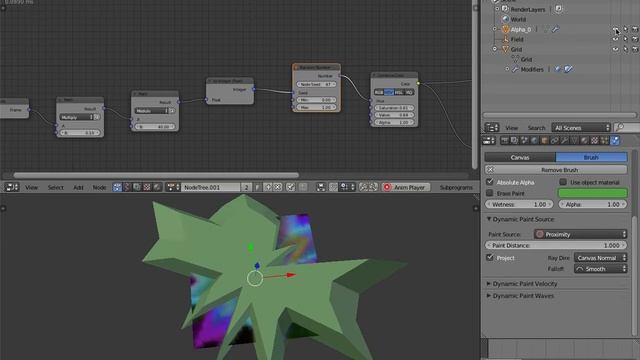The width and height of the screenshot is (640, 360).
Task: Toggle visibility eye for Alpha_0 object
Action: [615, 29]
